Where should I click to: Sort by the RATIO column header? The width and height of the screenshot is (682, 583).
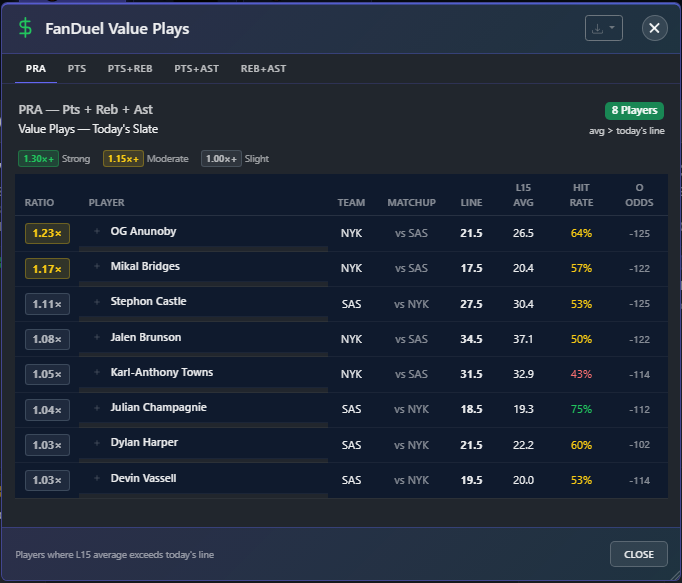point(39,203)
